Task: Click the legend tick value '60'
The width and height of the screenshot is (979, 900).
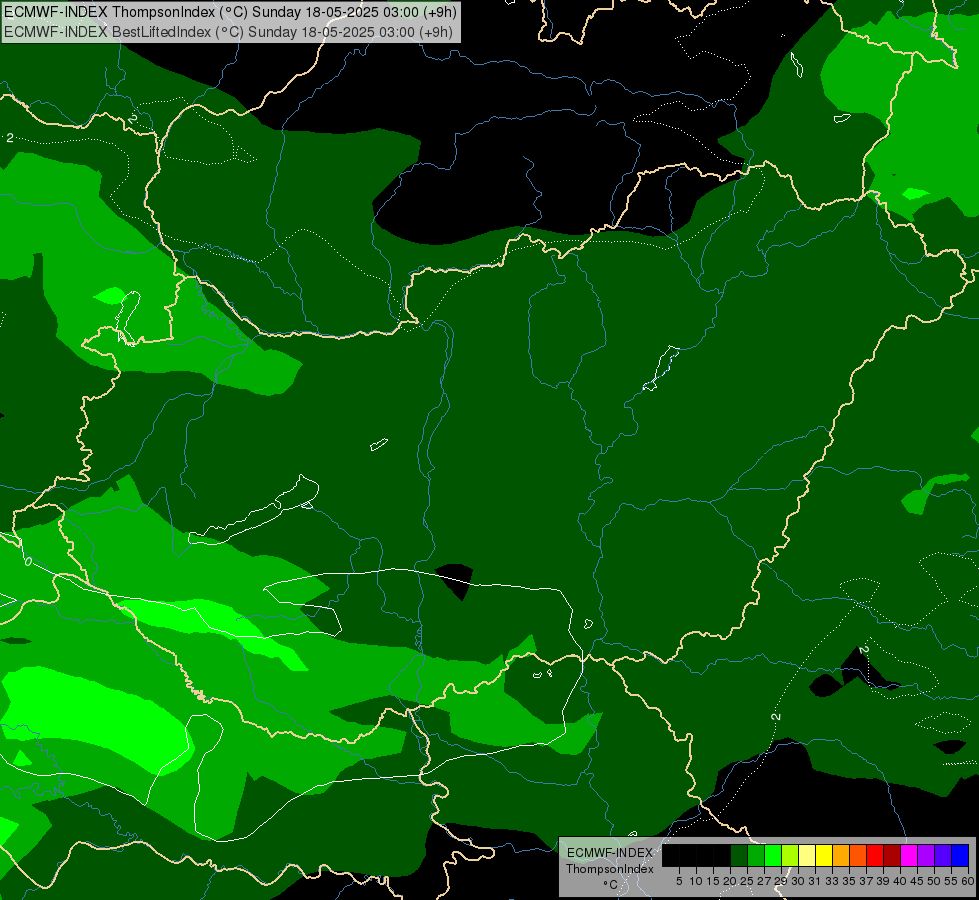Action: click(968, 881)
